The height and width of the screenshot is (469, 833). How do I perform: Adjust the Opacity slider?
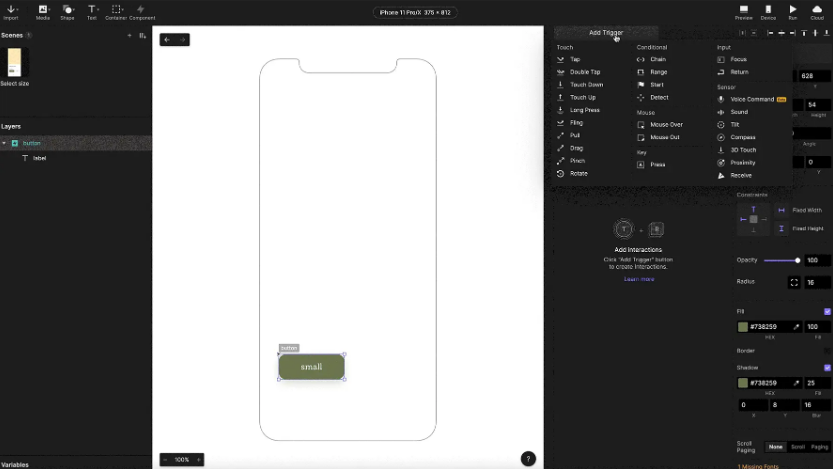(782, 260)
